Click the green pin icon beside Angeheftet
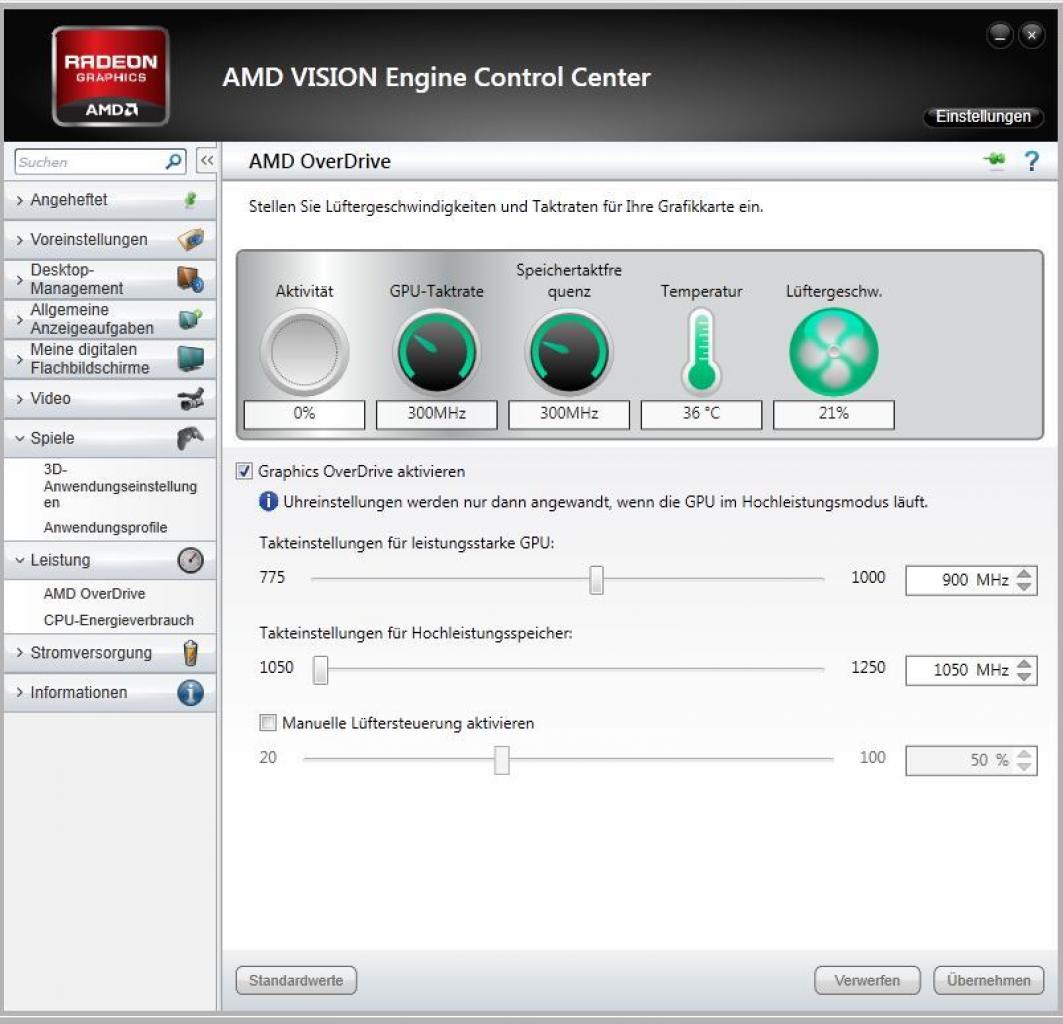The width and height of the screenshot is (1063, 1024). 191,199
